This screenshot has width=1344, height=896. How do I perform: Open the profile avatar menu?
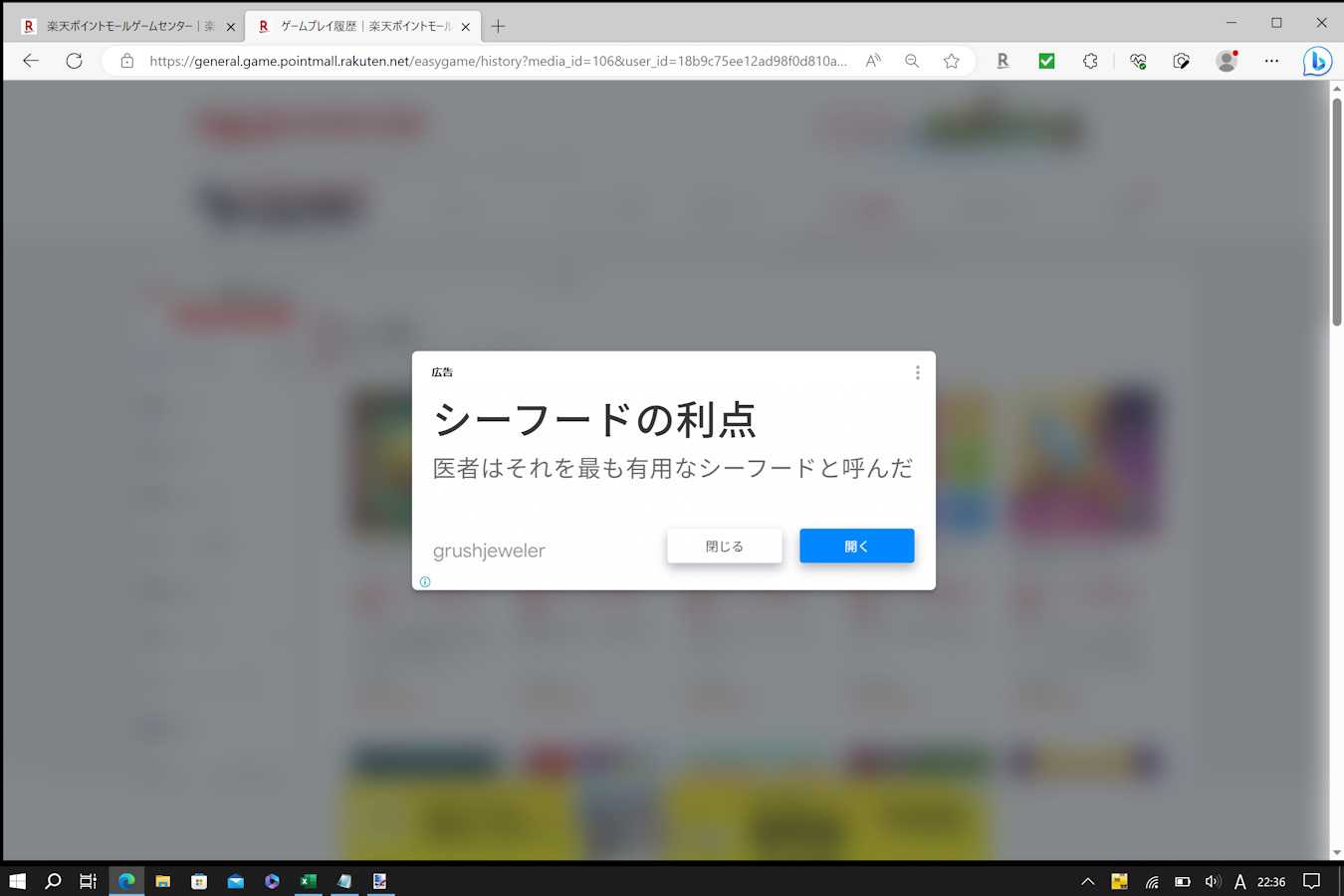click(1227, 61)
